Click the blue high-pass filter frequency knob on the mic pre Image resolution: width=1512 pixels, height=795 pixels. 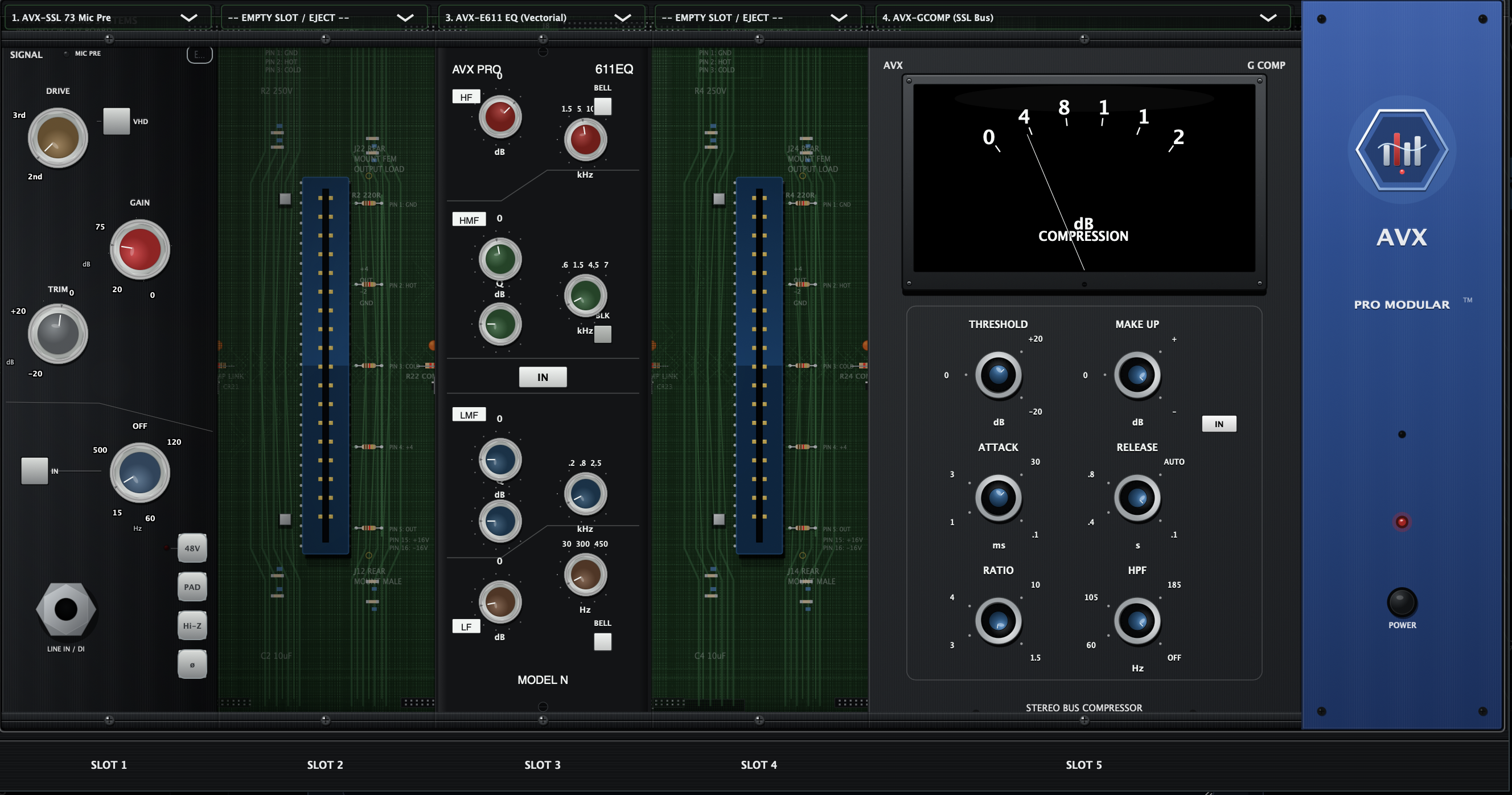tap(139, 473)
